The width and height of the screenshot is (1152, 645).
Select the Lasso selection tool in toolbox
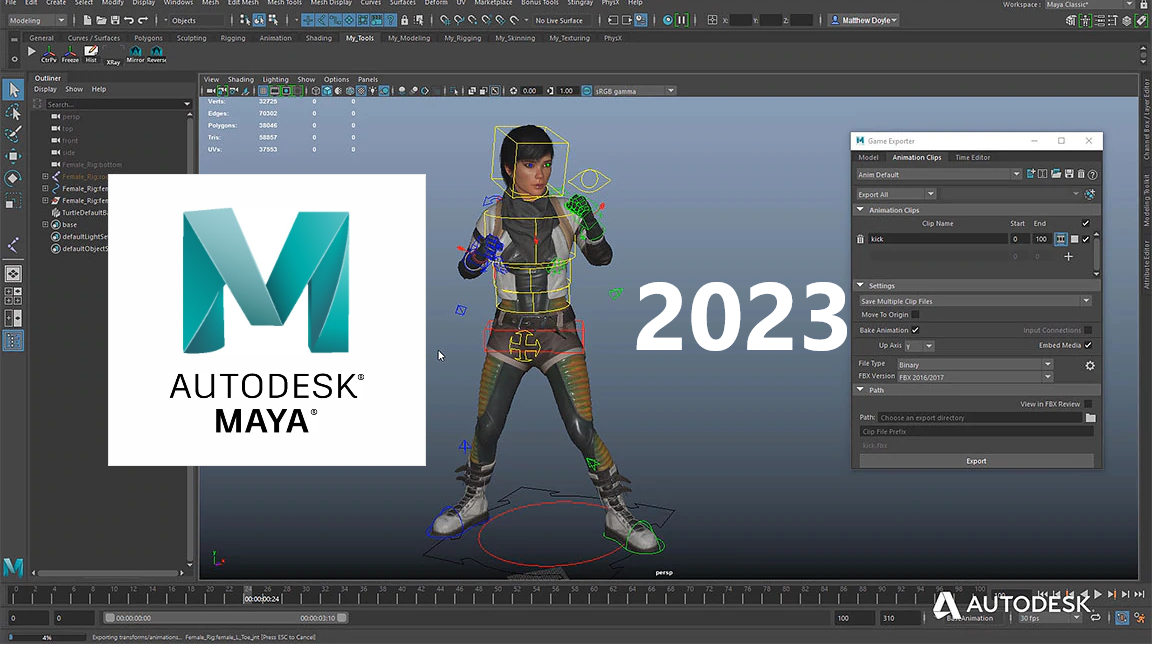point(13,112)
